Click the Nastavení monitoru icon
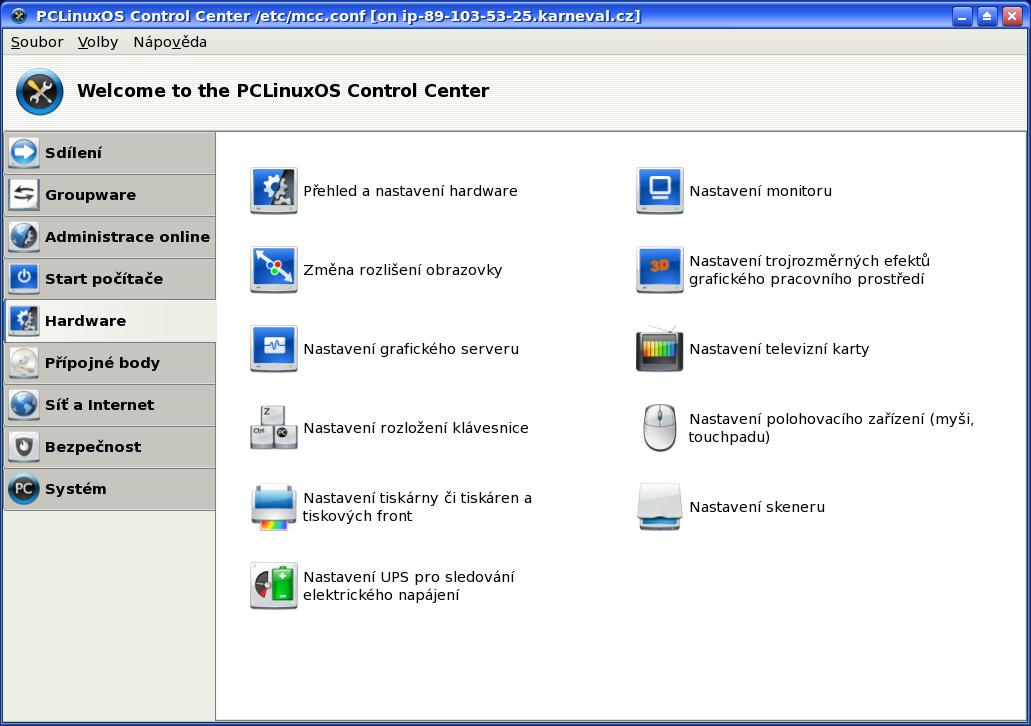This screenshot has width=1031, height=726. pyautogui.click(x=659, y=191)
